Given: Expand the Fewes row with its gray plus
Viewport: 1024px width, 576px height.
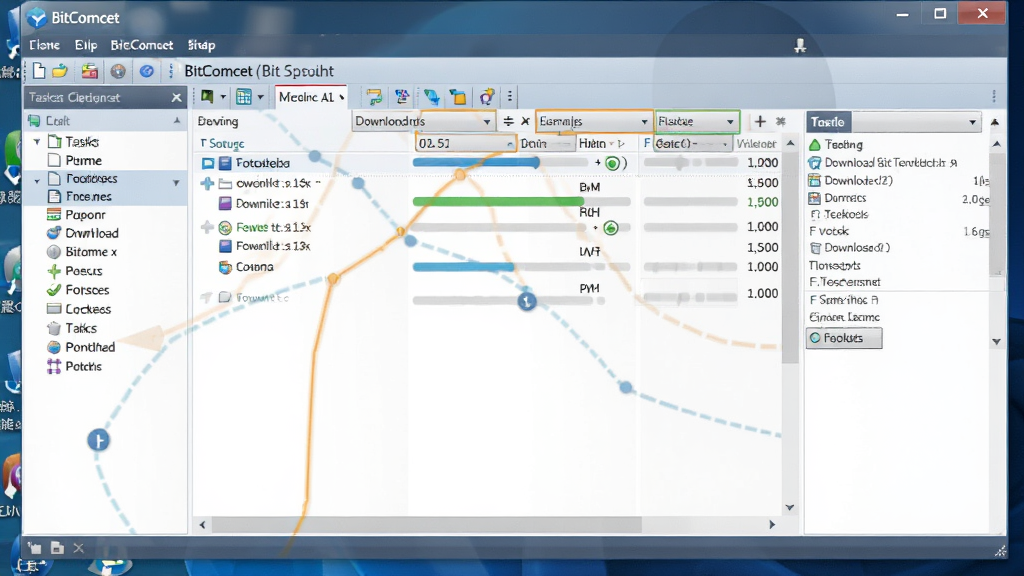Looking at the screenshot, I should pos(207,227).
